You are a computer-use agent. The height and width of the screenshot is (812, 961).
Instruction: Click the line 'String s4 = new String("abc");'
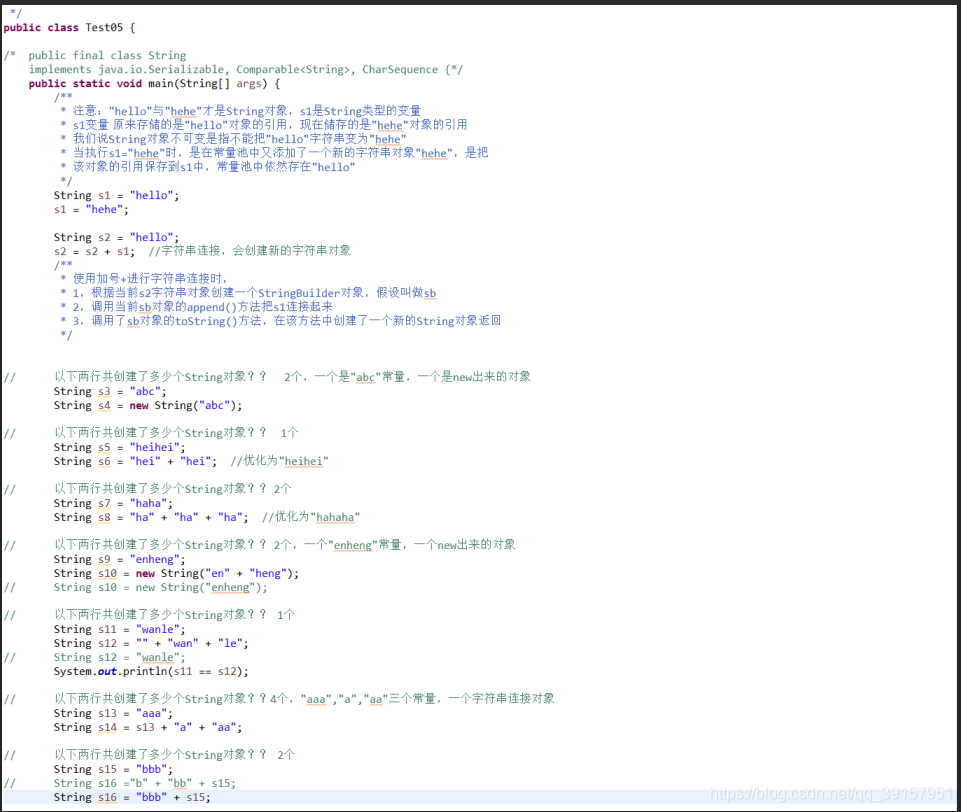click(148, 405)
